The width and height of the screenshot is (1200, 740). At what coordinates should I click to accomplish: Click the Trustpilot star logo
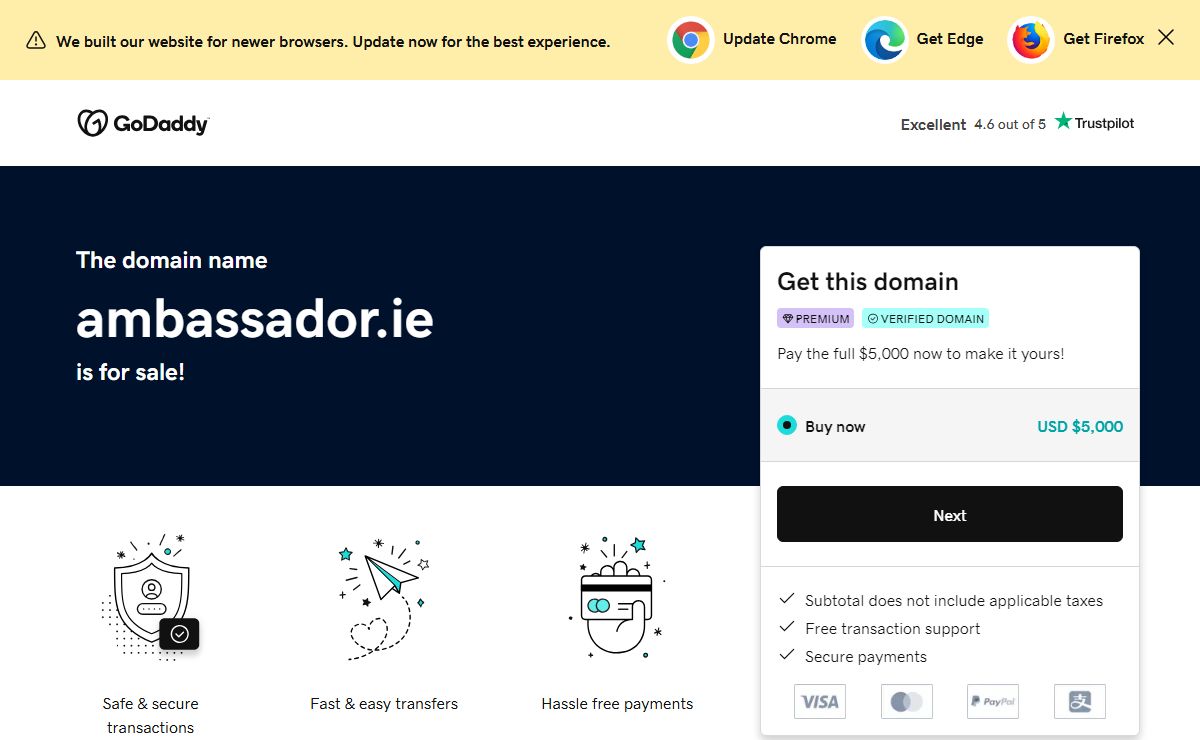[x=1063, y=122]
